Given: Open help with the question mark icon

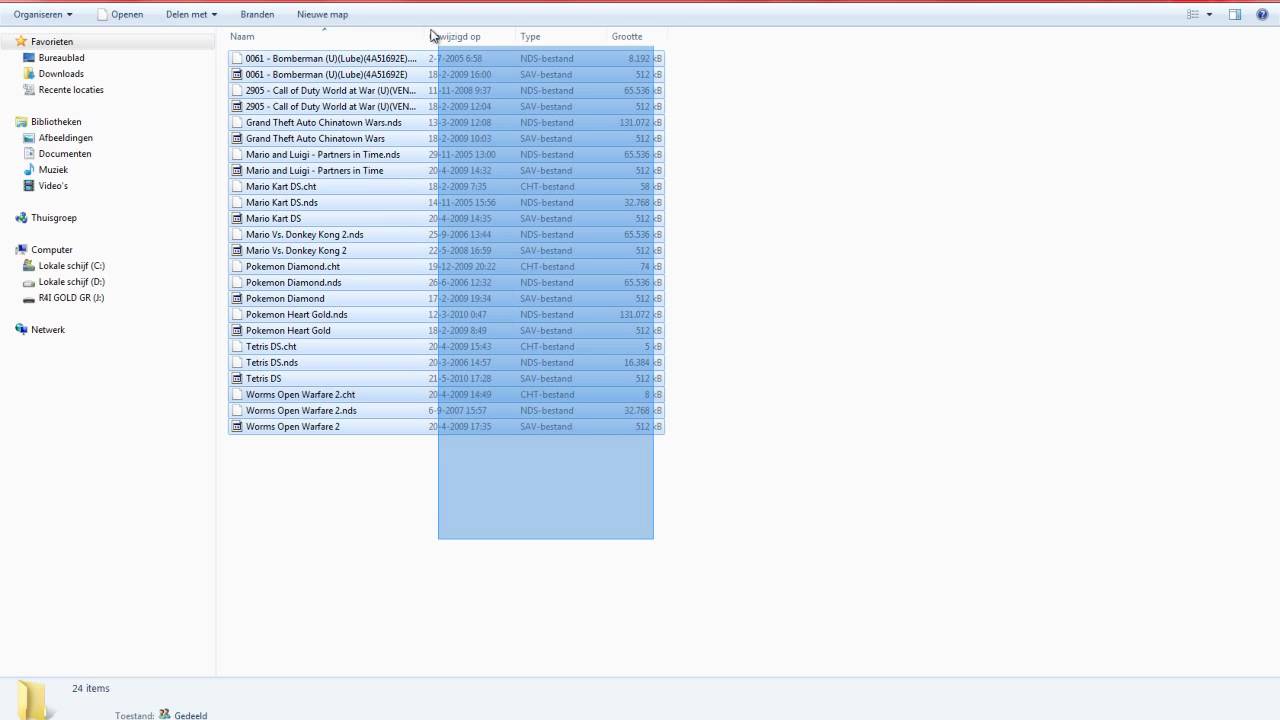Looking at the screenshot, I should point(1262,14).
